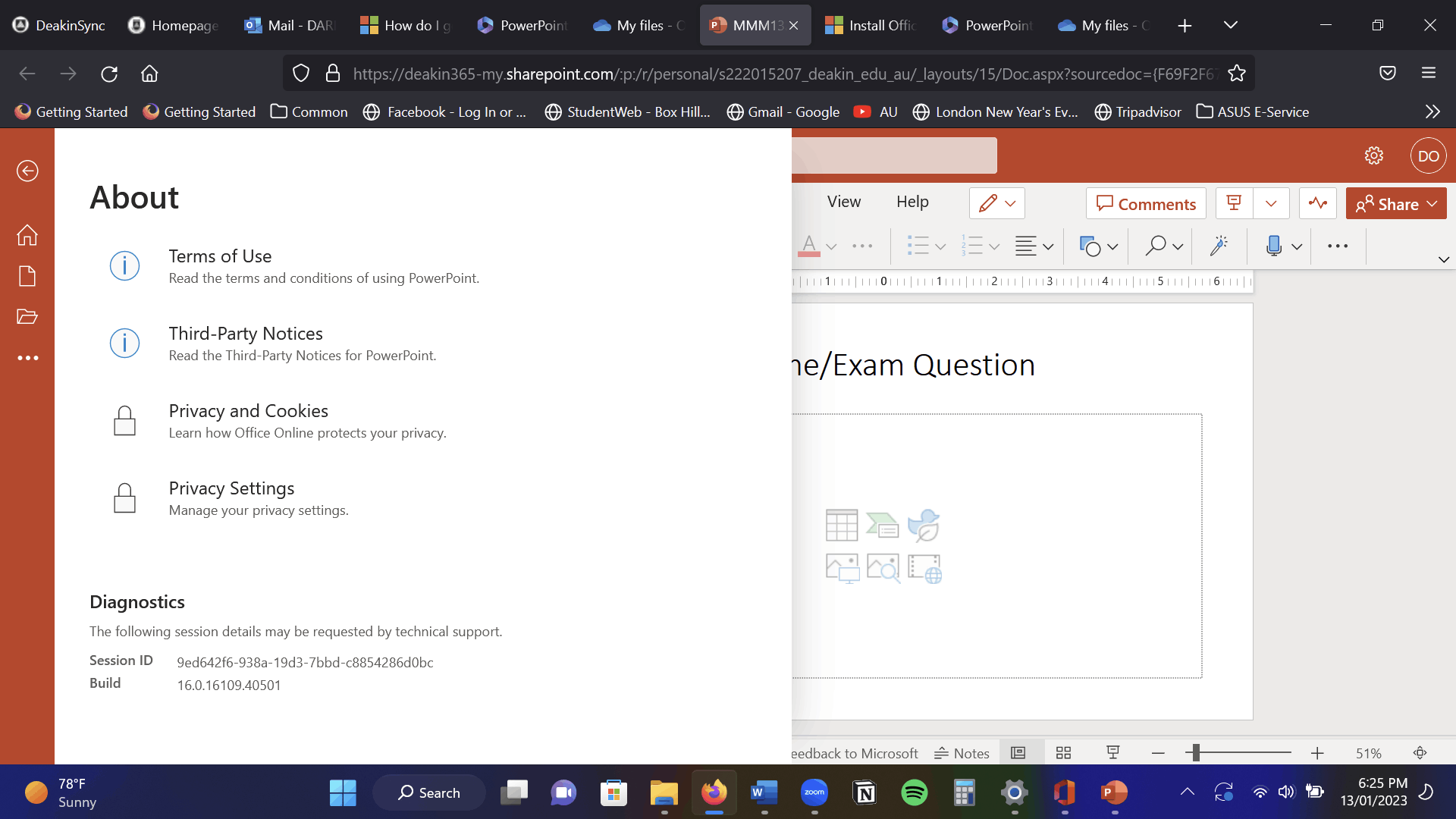The height and width of the screenshot is (819, 1456).
Task: Open the Designer magic wand icon
Action: pos(1219,245)
